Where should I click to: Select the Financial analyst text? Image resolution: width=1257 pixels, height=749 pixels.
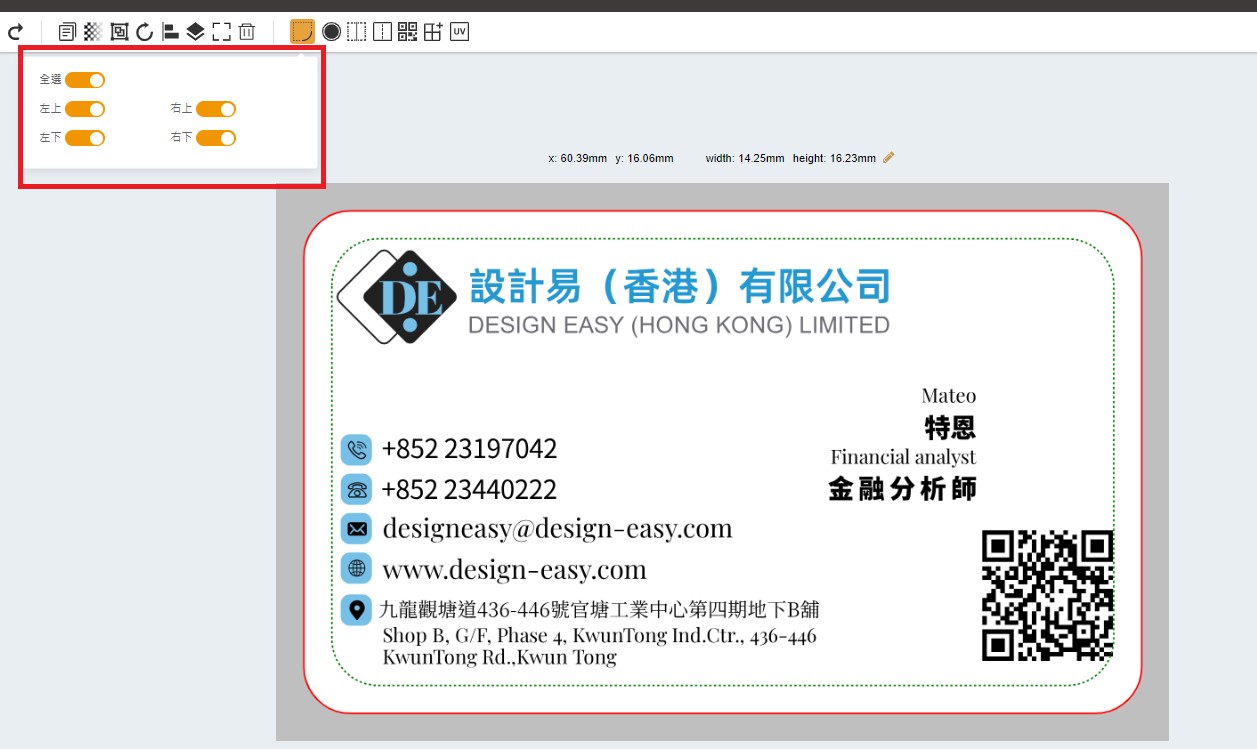click(x=903, y=457)
